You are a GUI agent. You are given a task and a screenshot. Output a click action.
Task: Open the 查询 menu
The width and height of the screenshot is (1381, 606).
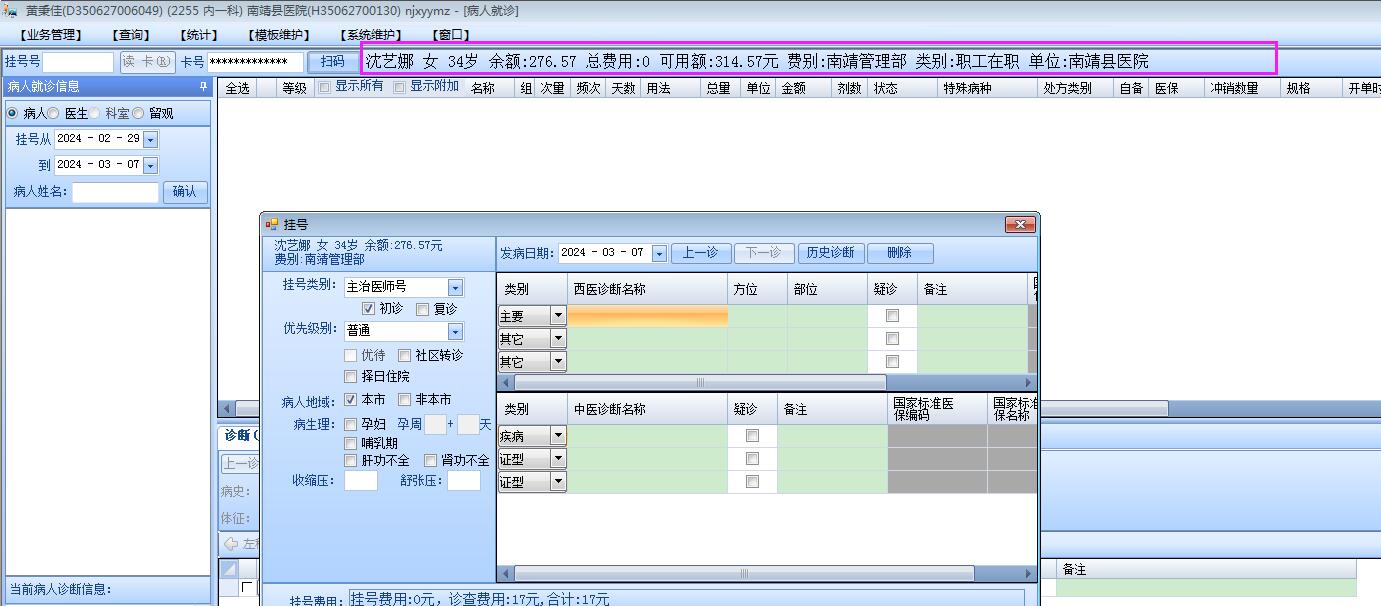(131, 35)
